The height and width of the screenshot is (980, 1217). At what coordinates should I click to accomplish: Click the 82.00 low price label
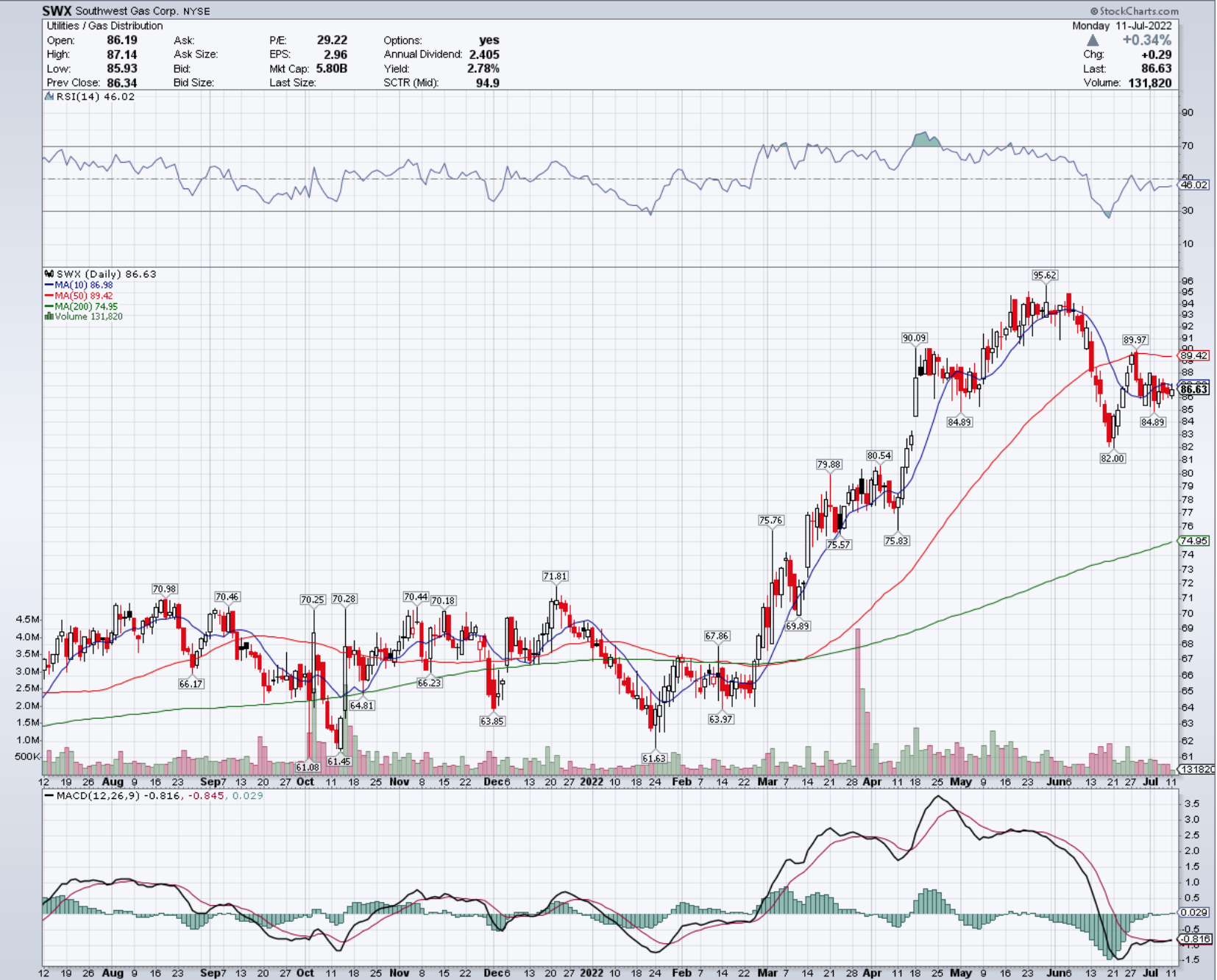pyautogui.click(x=1113, y=458)
